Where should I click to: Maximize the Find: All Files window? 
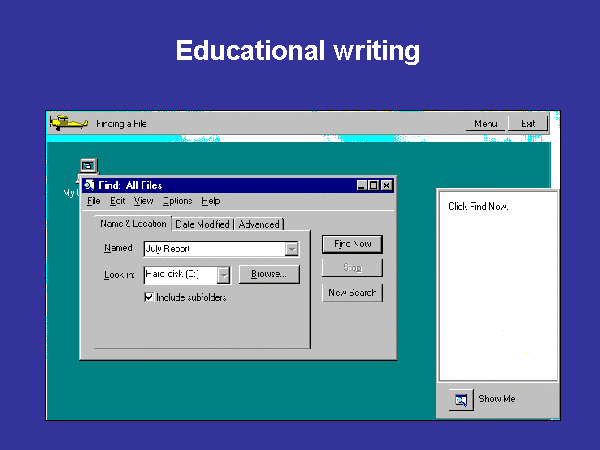[374, 185]
